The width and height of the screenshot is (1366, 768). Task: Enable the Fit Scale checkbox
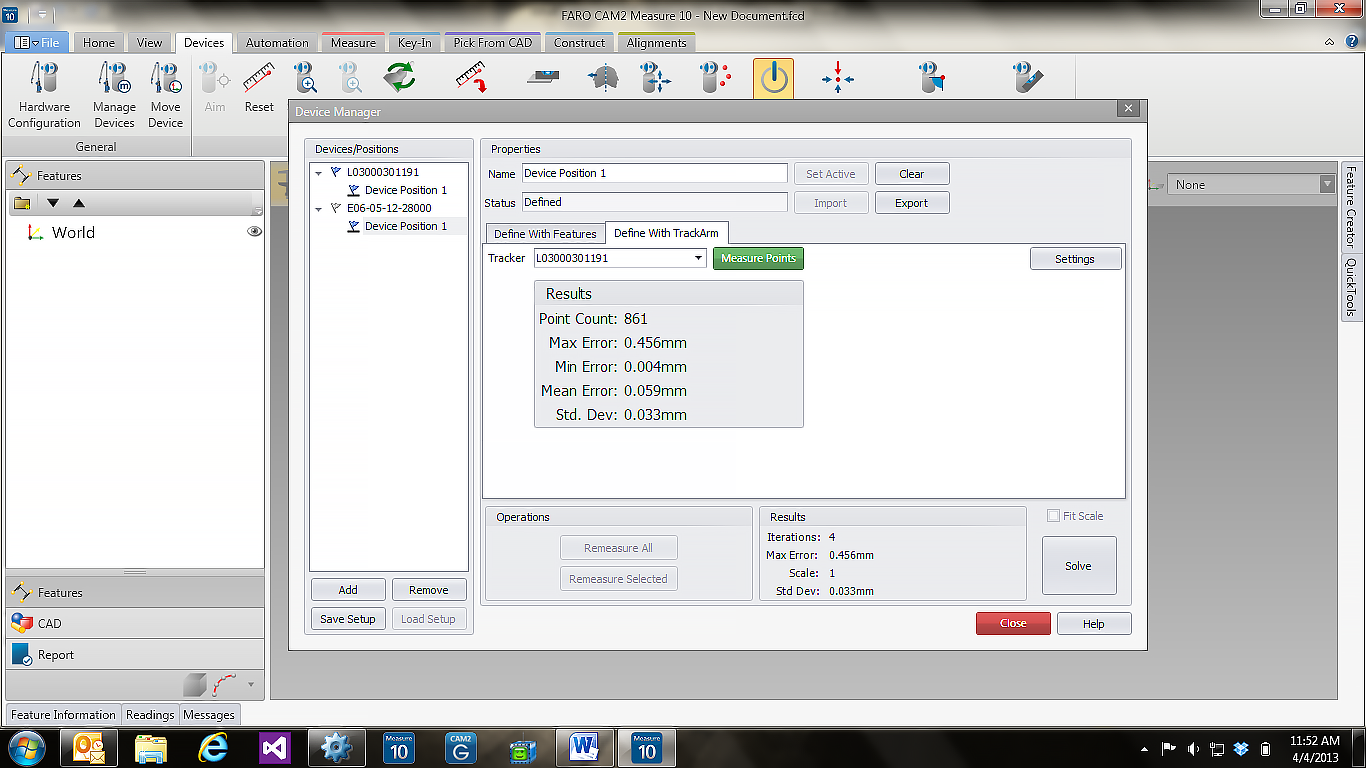pyautogui.click(x=1053, y=516)
